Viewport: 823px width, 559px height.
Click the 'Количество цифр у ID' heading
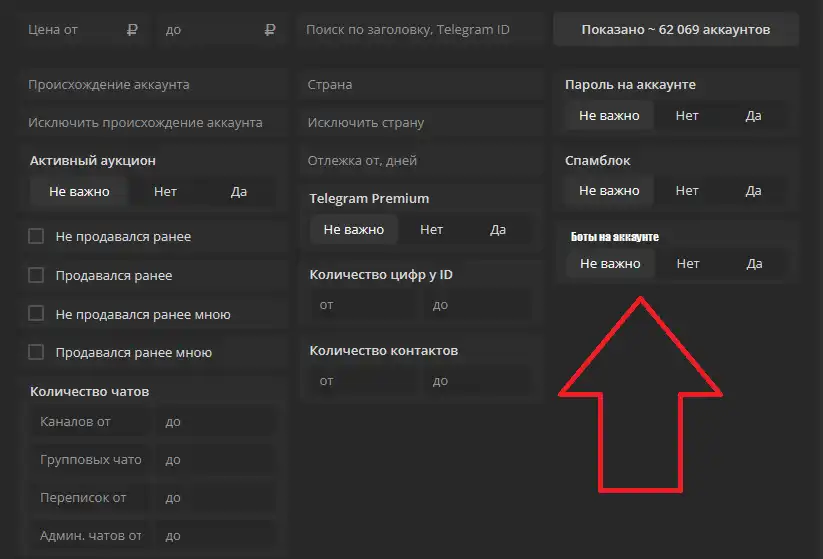381,275
